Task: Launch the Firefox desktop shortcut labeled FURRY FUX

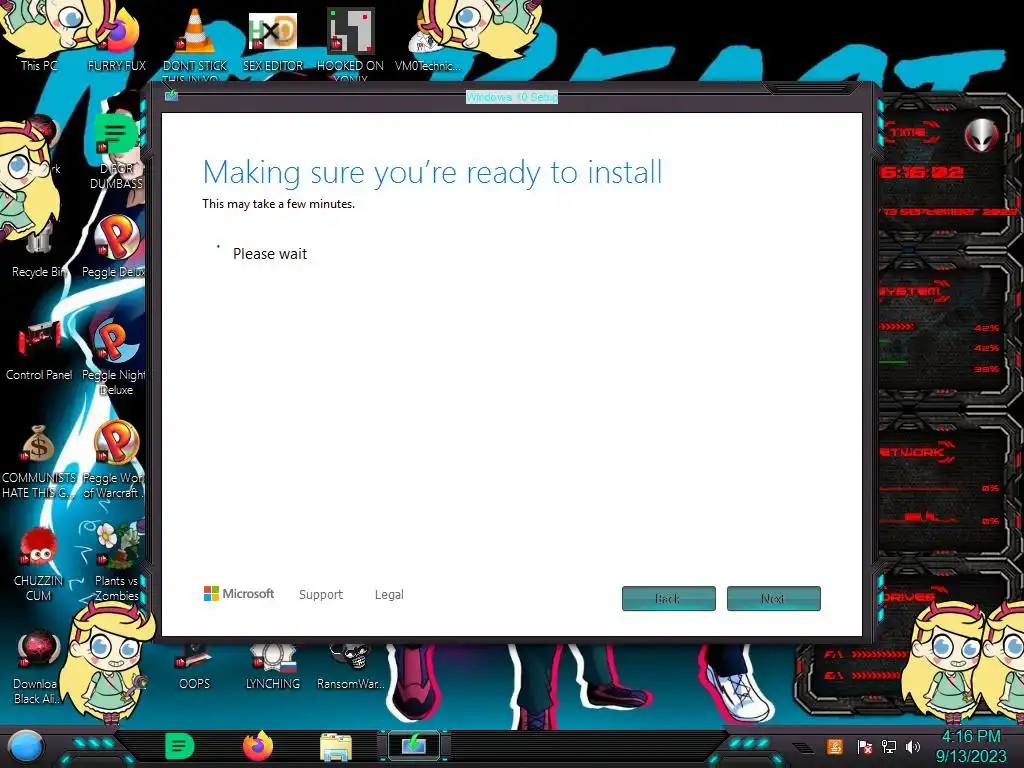Action: tap(117, 40)
